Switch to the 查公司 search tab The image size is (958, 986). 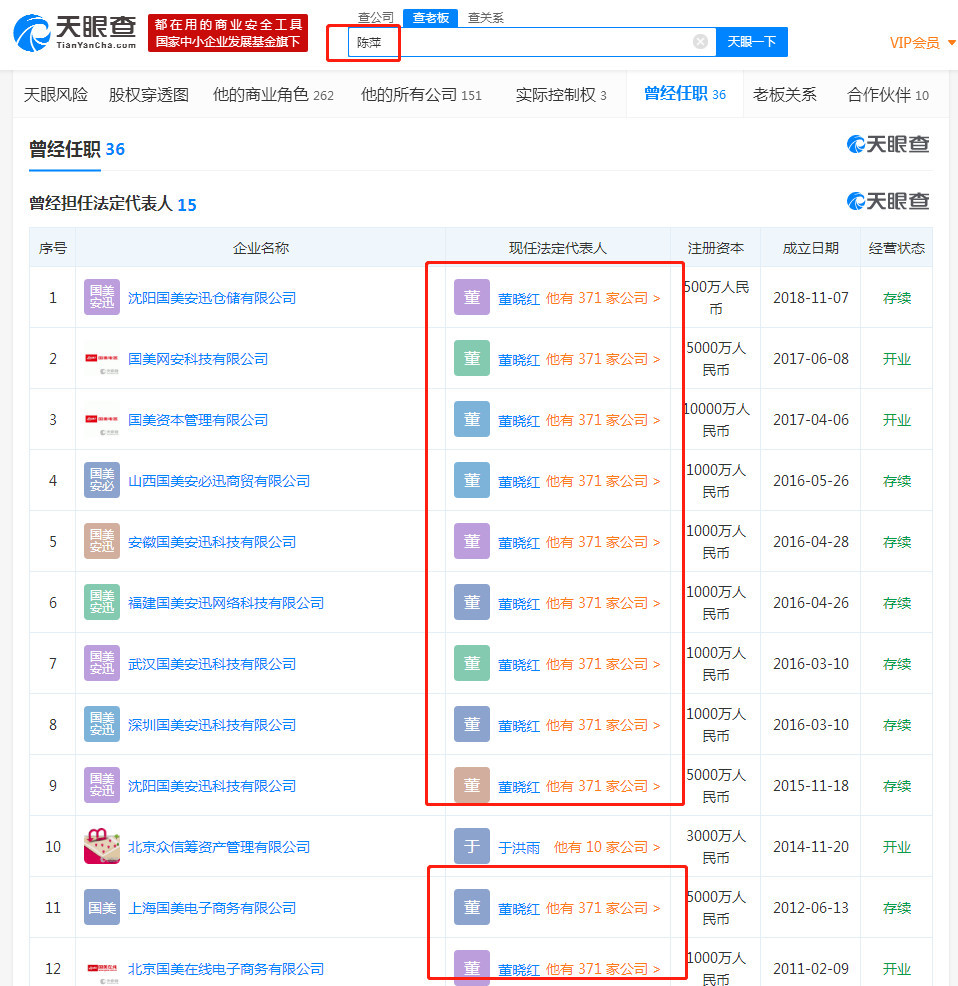376,18
